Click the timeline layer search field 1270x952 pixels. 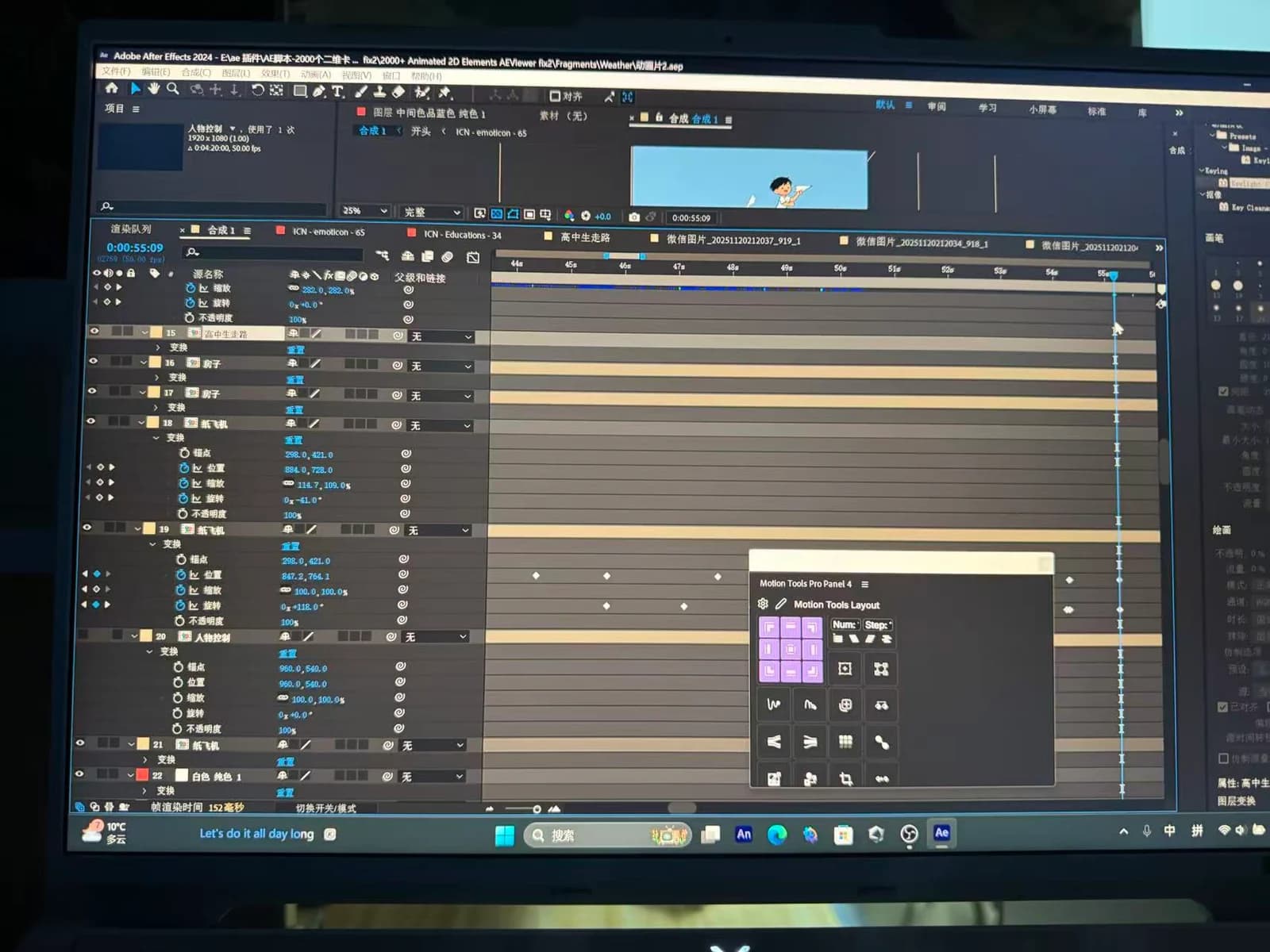click(274, 253)
